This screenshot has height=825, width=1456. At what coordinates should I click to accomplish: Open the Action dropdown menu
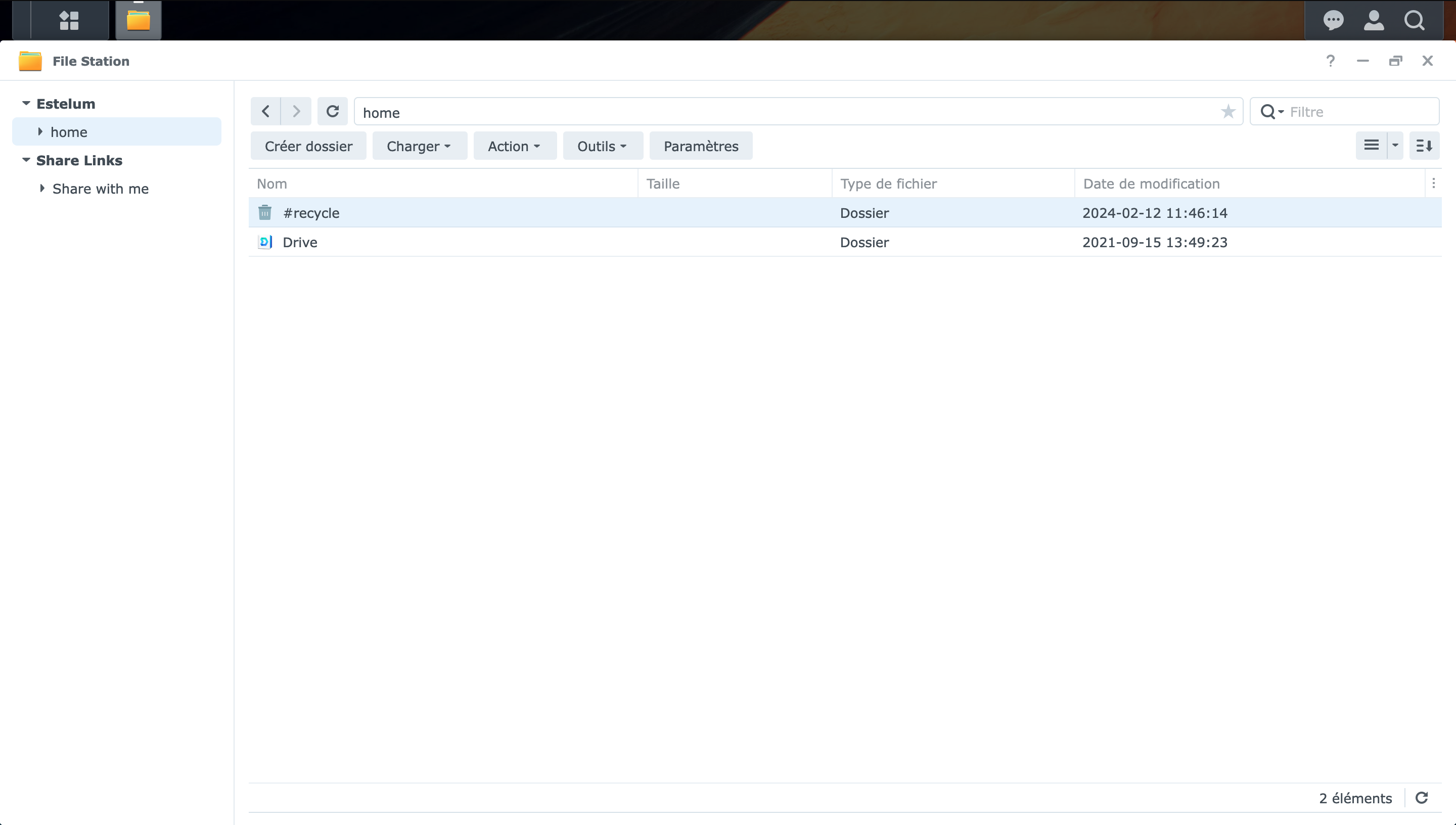(x=511, y=146)
